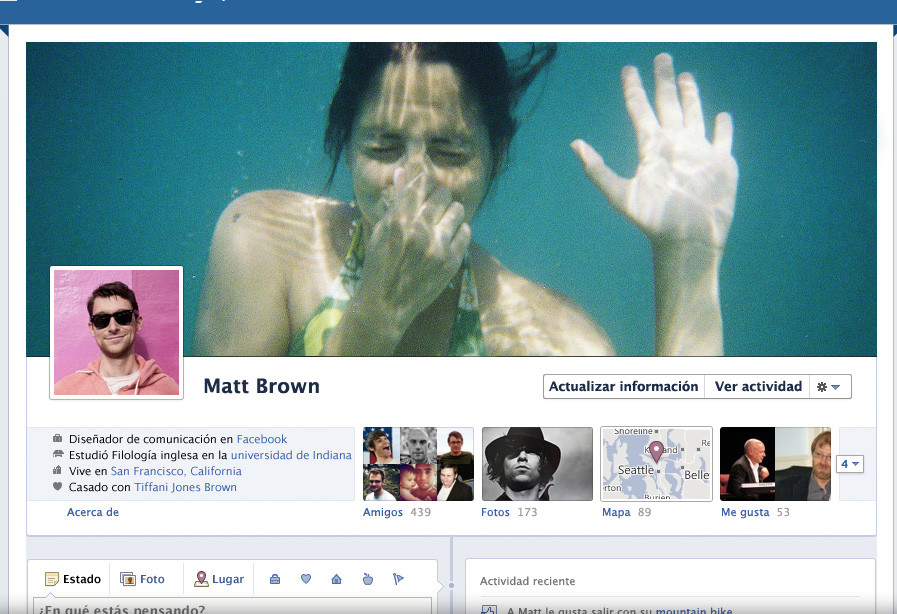
Task: Open the Me gusta 53 link
Action: pos(755,512)
